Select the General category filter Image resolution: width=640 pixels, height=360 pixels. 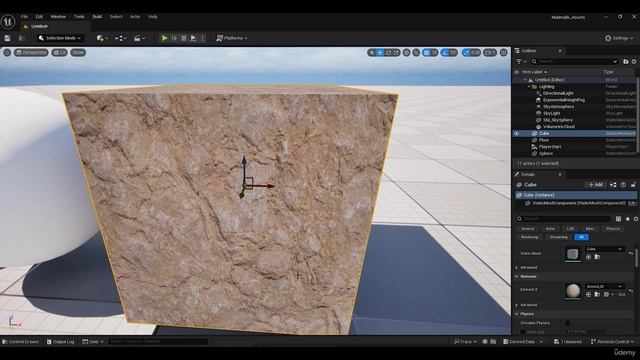coord(527,229)
